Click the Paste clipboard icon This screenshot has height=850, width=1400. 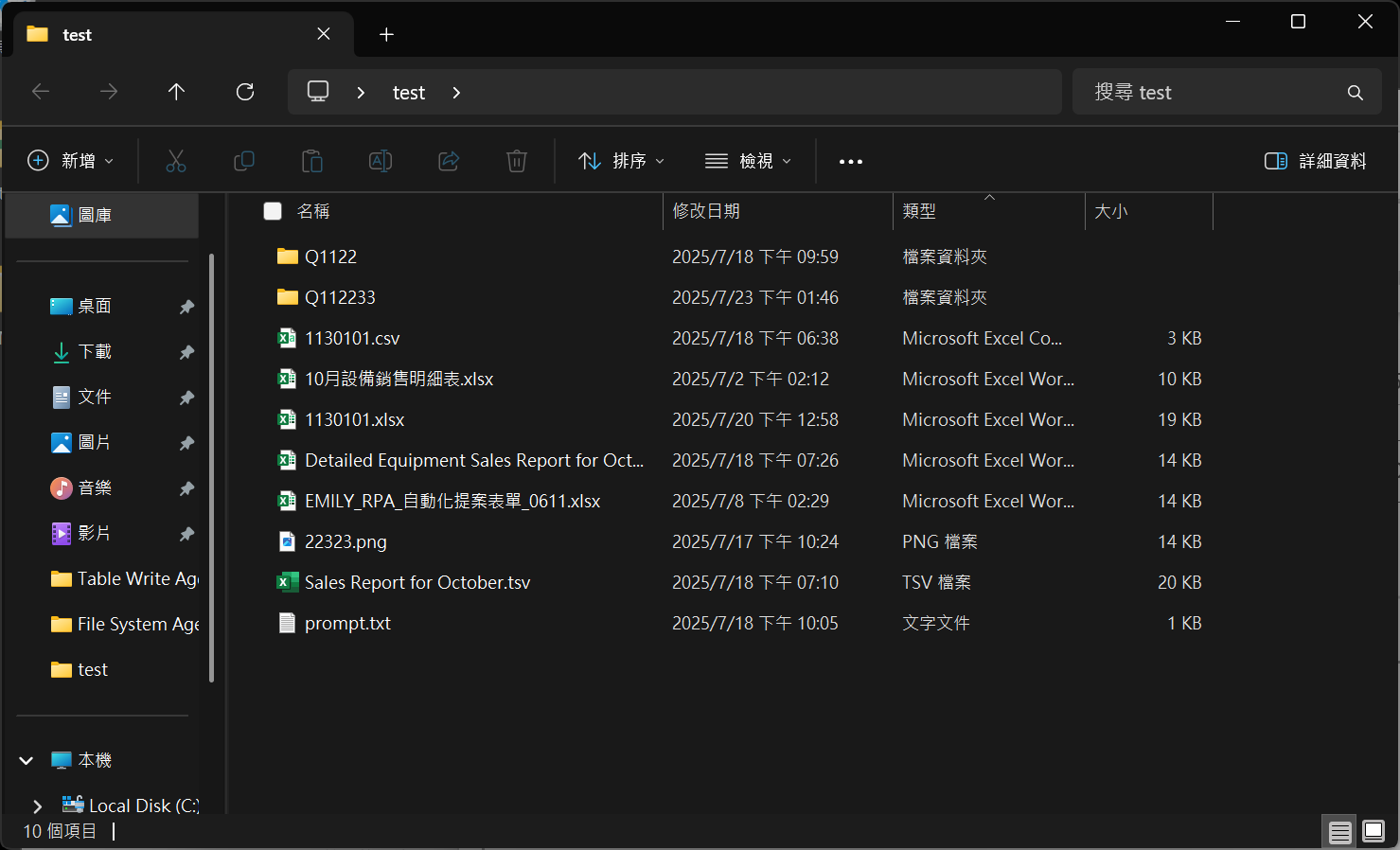(312, 161)
